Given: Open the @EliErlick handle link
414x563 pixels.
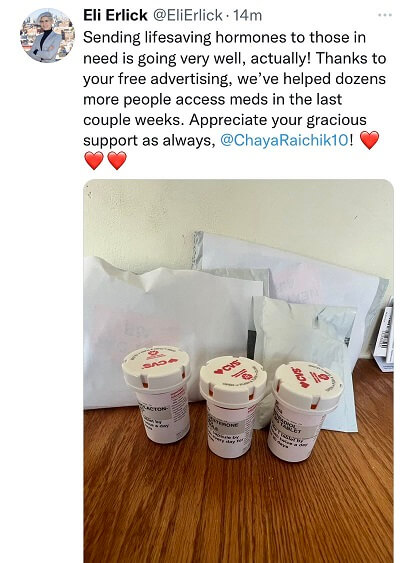Looking at the screenshot, I should click(188, 15).
